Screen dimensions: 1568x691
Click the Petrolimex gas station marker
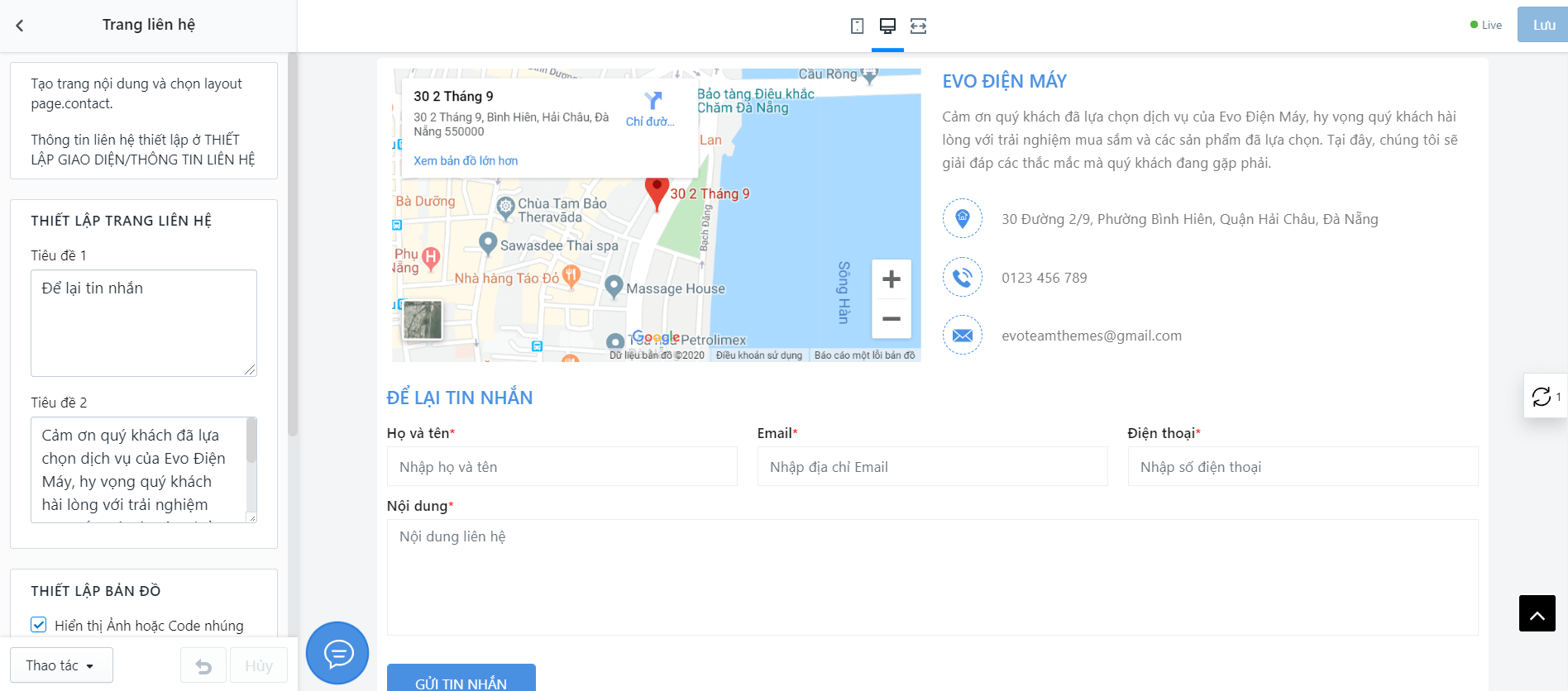click(615, 341)
